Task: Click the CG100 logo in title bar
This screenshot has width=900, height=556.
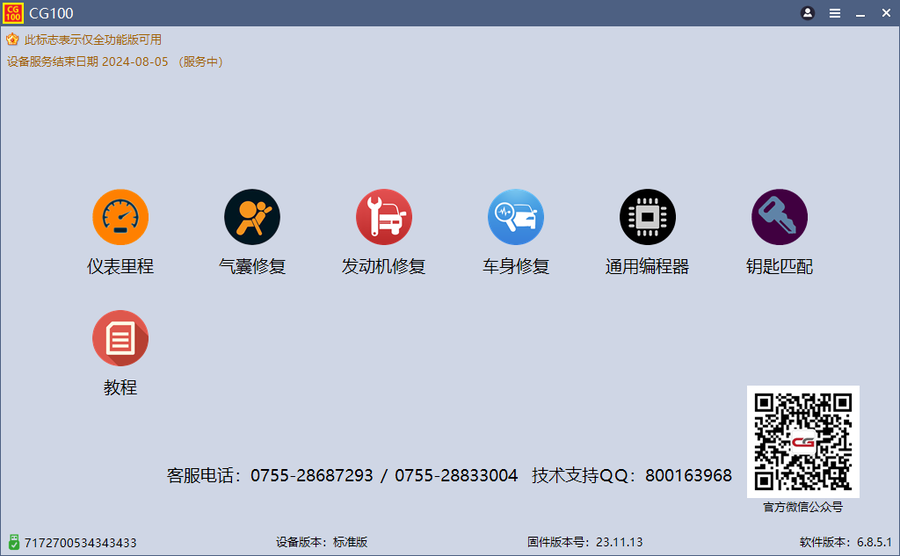Action: pyautogui.click(x=13, y=13)
